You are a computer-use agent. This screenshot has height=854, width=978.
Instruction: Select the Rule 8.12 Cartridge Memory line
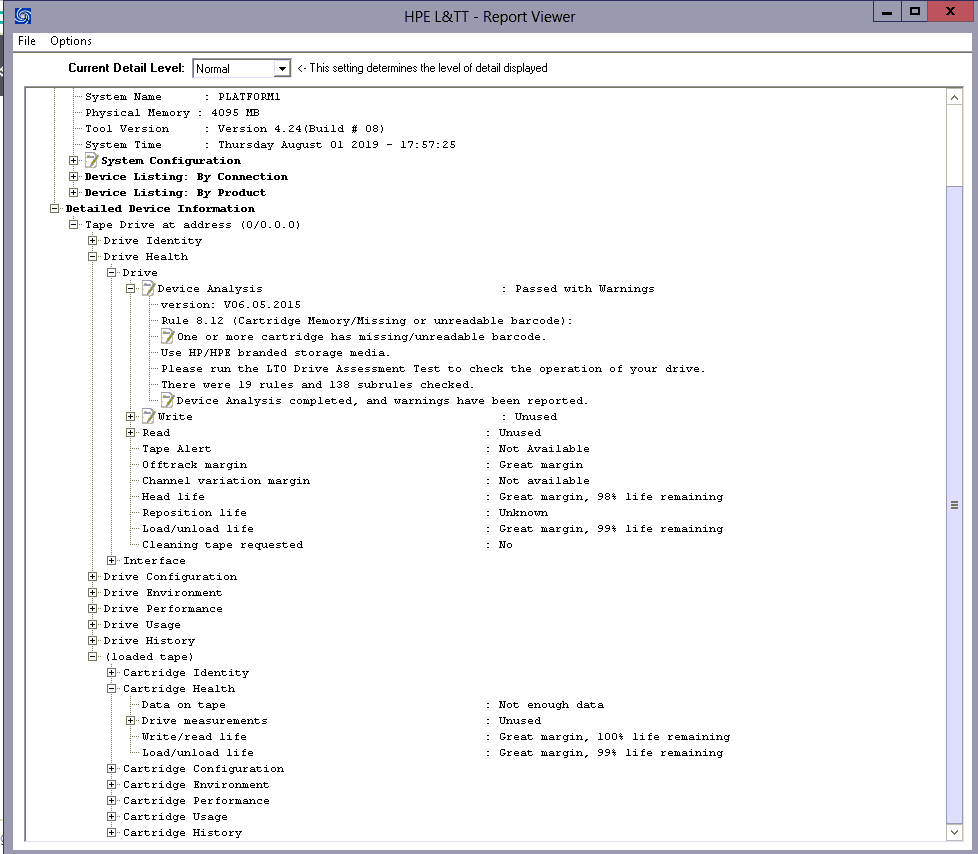(367, 321)
